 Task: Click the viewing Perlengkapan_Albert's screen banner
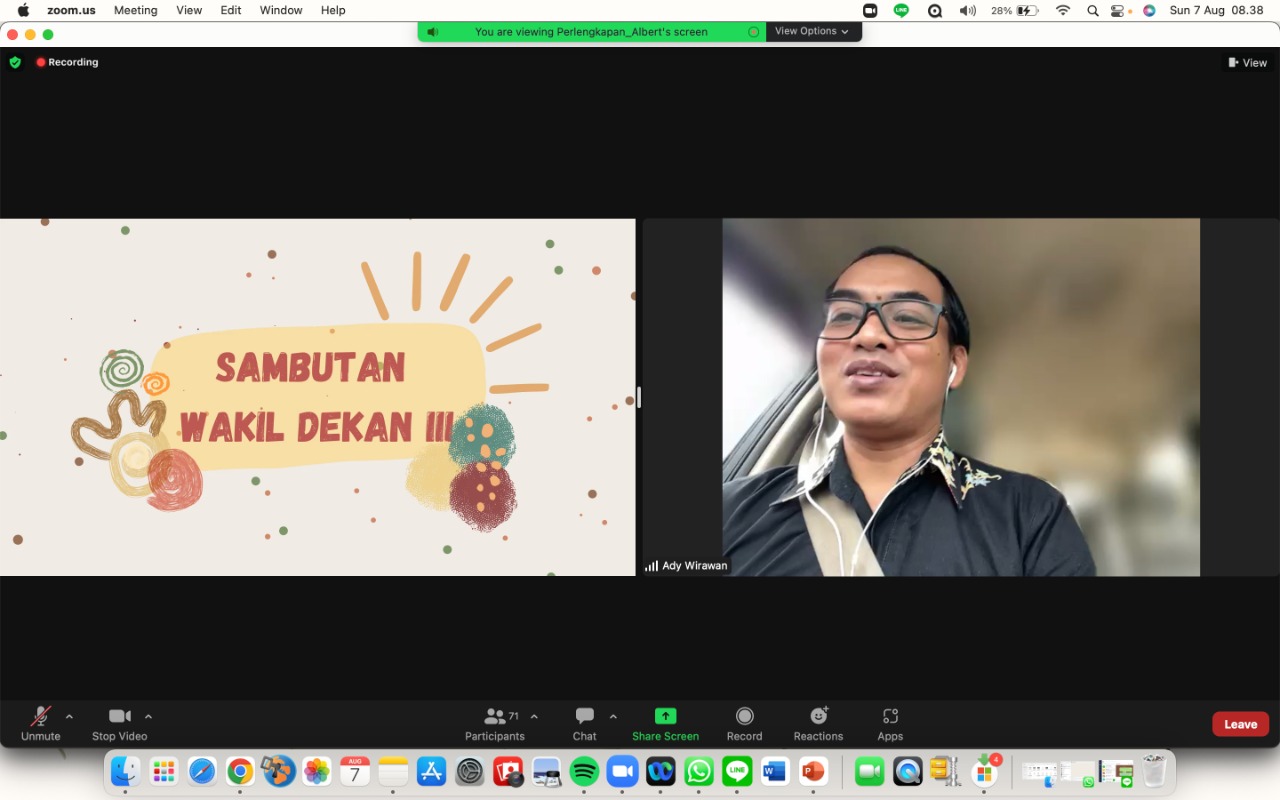point(591,31)
